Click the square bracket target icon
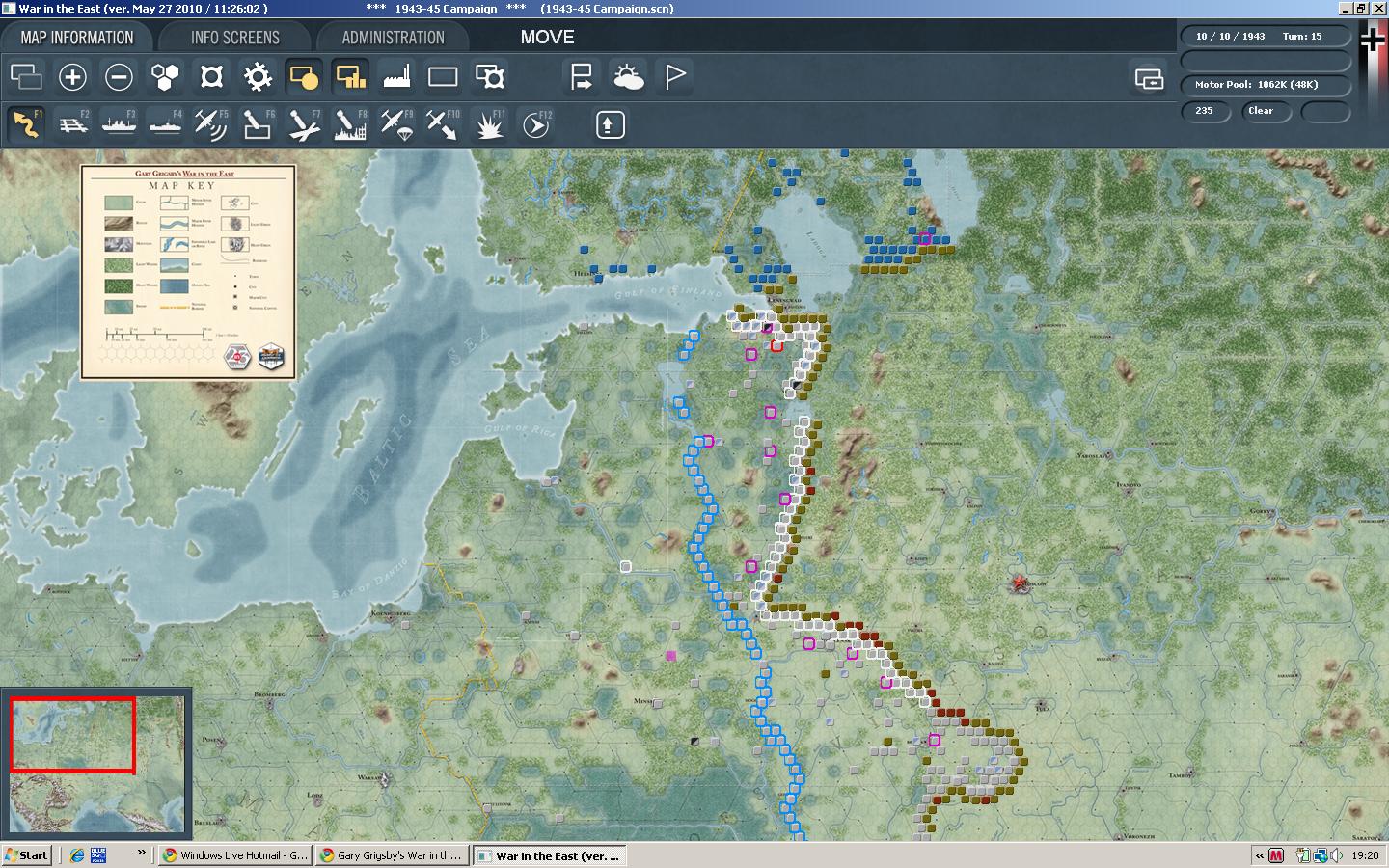 (x=211, y=76)
